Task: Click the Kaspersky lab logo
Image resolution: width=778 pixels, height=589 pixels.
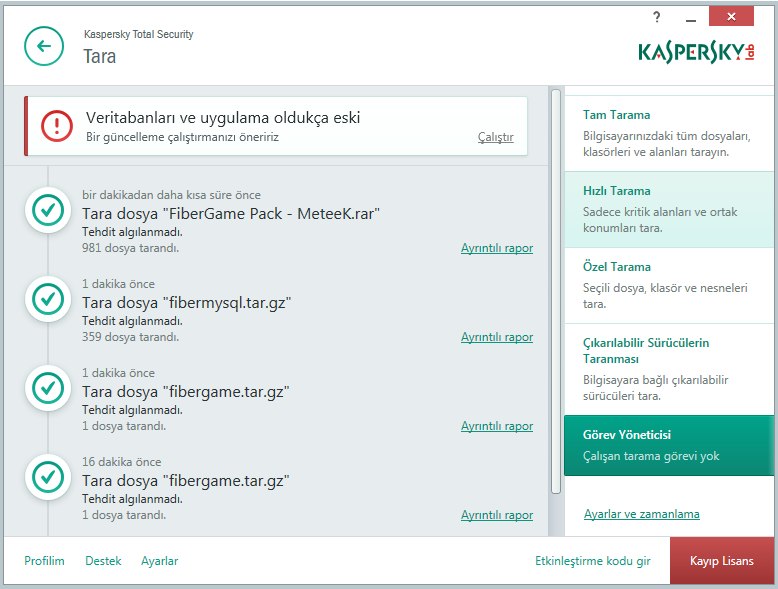Action: point(696,53)
